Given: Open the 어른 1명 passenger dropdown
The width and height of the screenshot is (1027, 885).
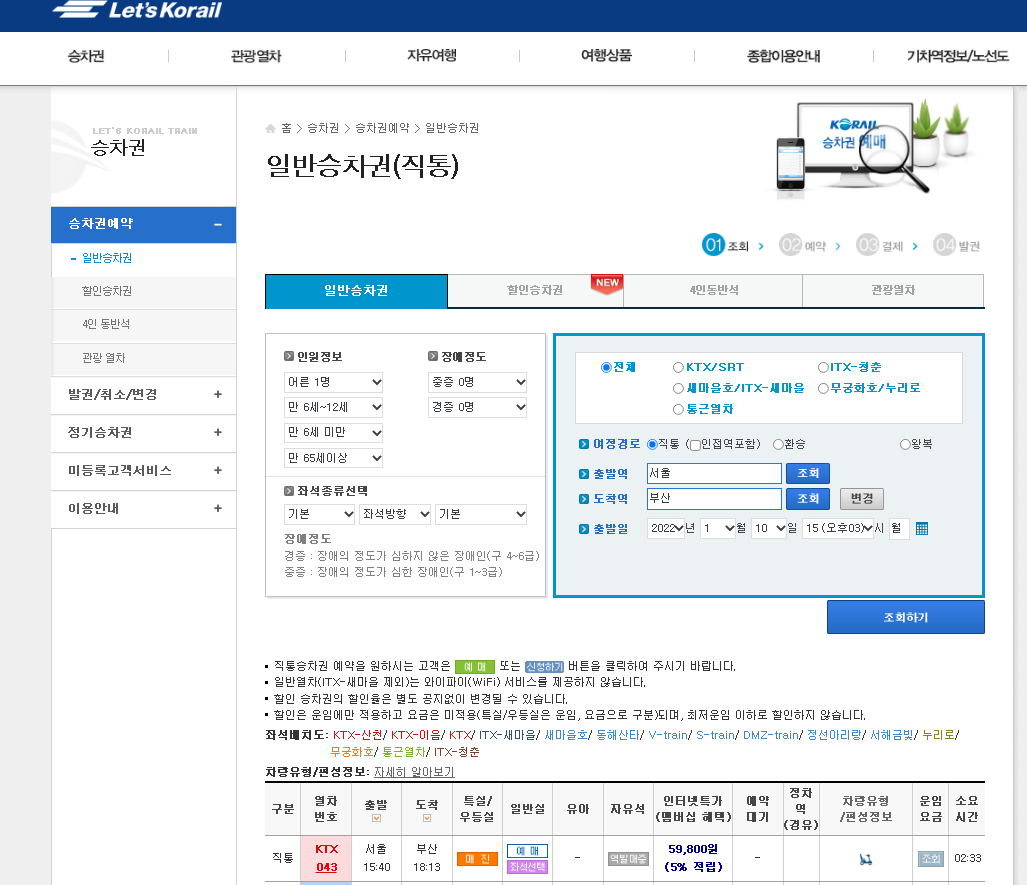Looking at the screenshot, I should coord(333,382).
